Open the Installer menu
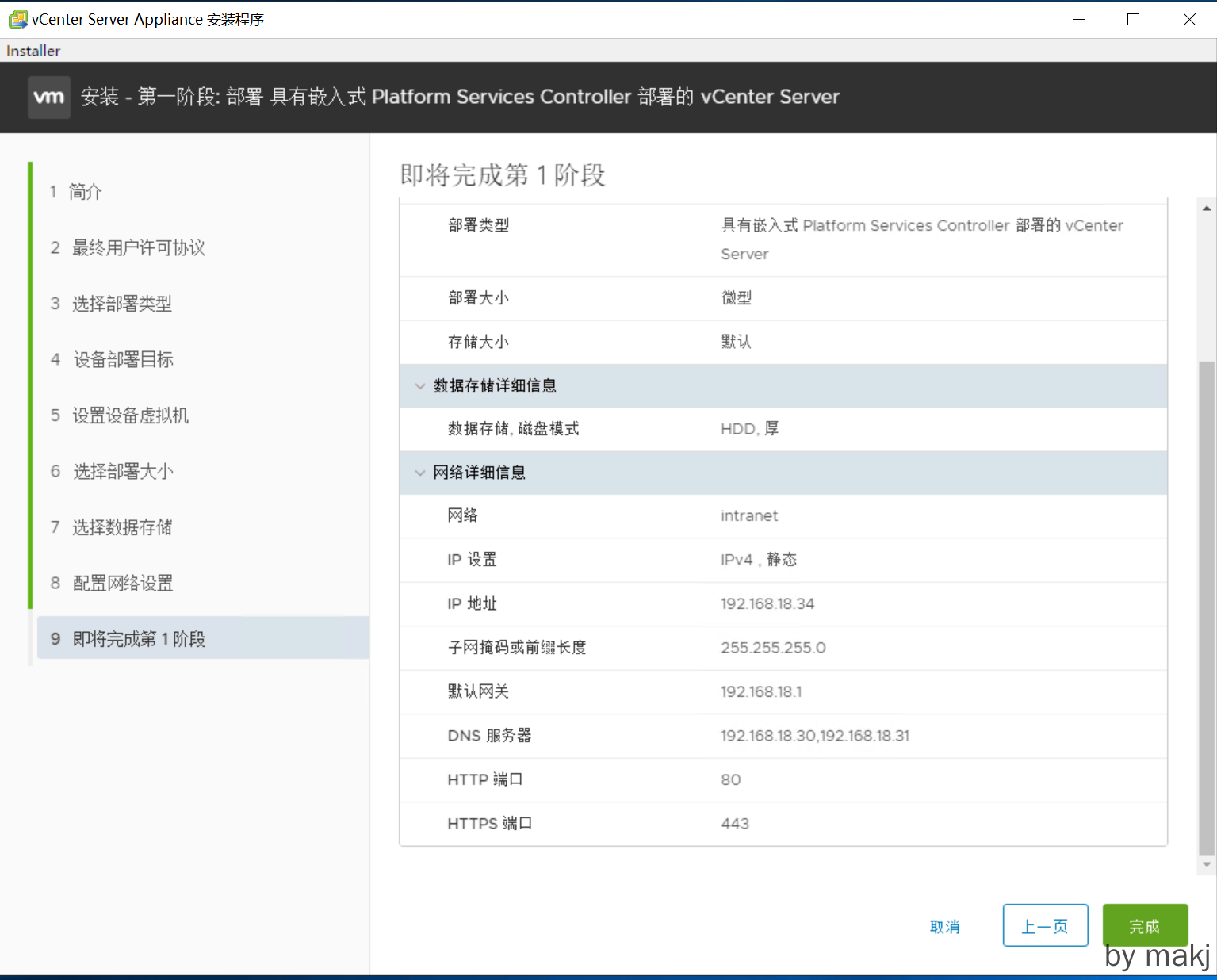 point(33,51)
